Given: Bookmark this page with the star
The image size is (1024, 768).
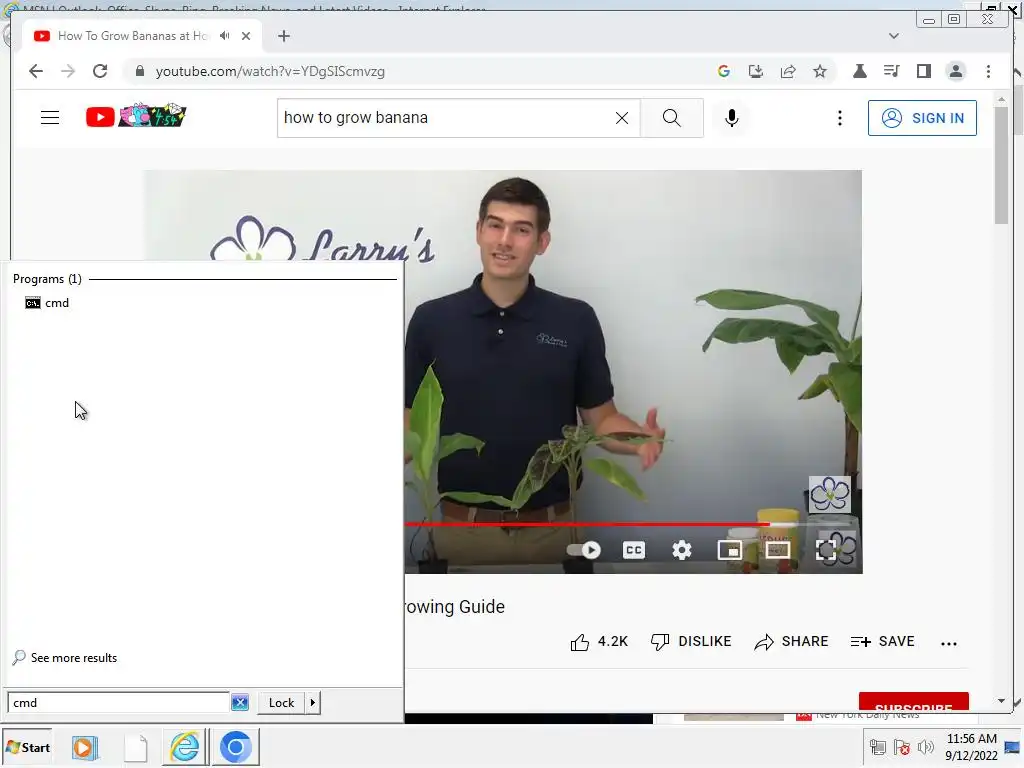Looking at the screenshot, I should (x=820, y=71).
